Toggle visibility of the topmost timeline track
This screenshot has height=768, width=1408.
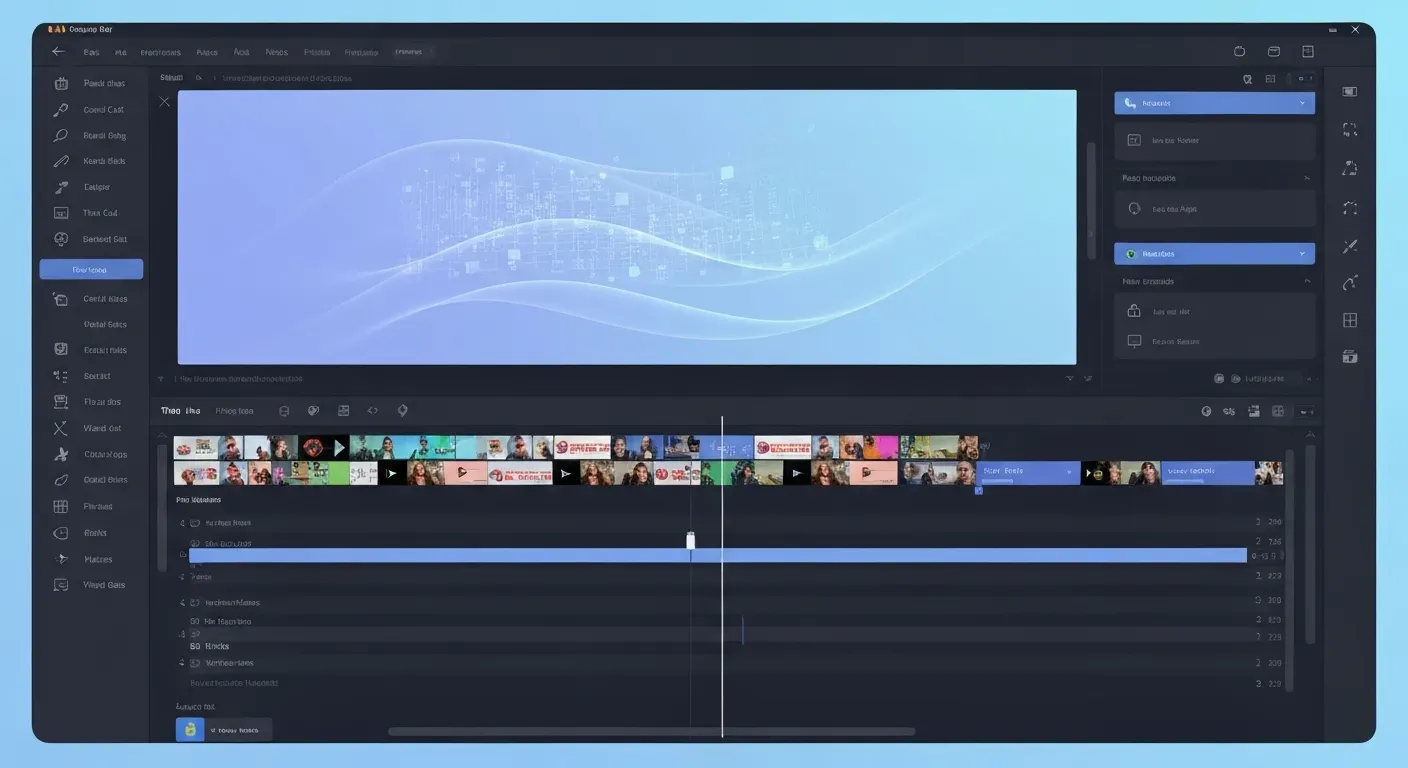click(182, 522)
